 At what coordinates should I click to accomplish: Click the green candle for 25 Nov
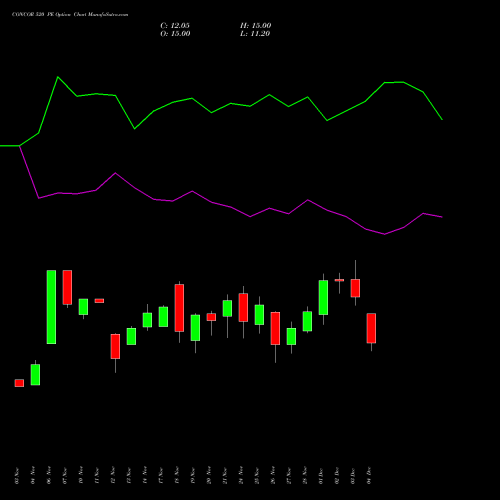[x=259, y=315]
